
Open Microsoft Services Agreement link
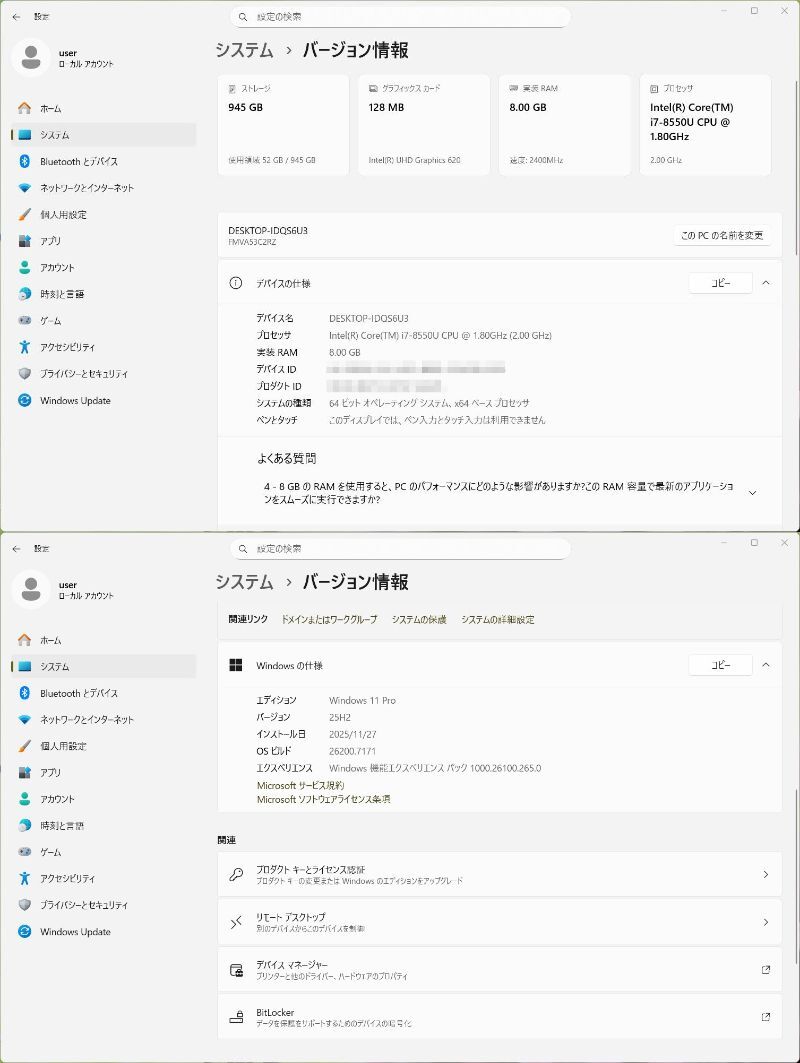[x=300, y=785]
